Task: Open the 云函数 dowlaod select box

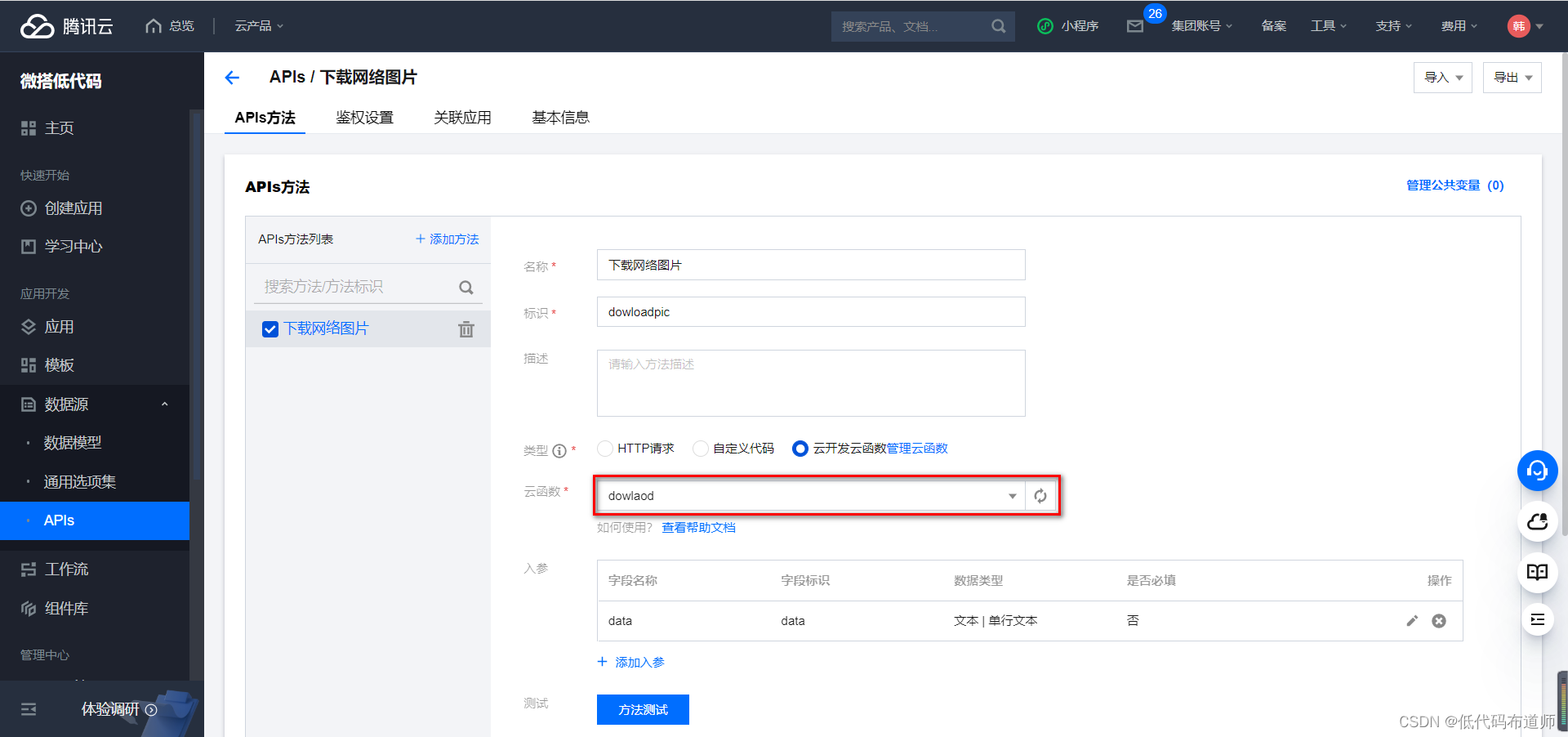Action: pos(811,496)
